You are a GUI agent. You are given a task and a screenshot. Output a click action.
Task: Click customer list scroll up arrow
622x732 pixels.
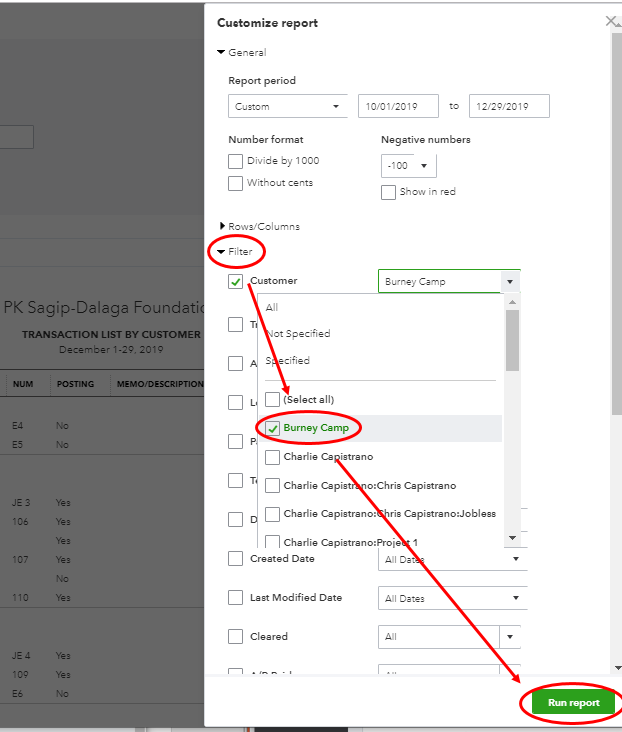[512, 302]
